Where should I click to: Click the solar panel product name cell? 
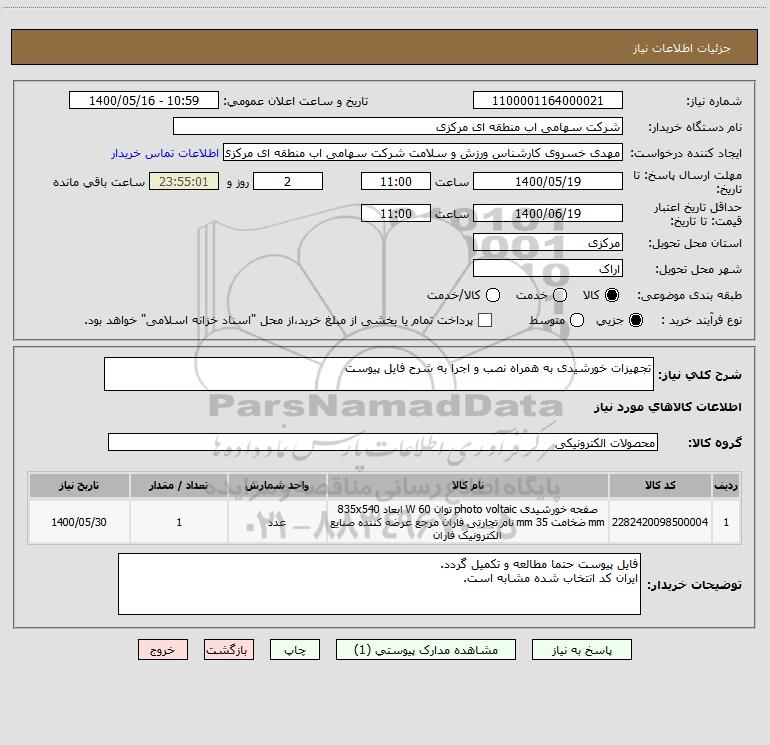pos(468,522)
